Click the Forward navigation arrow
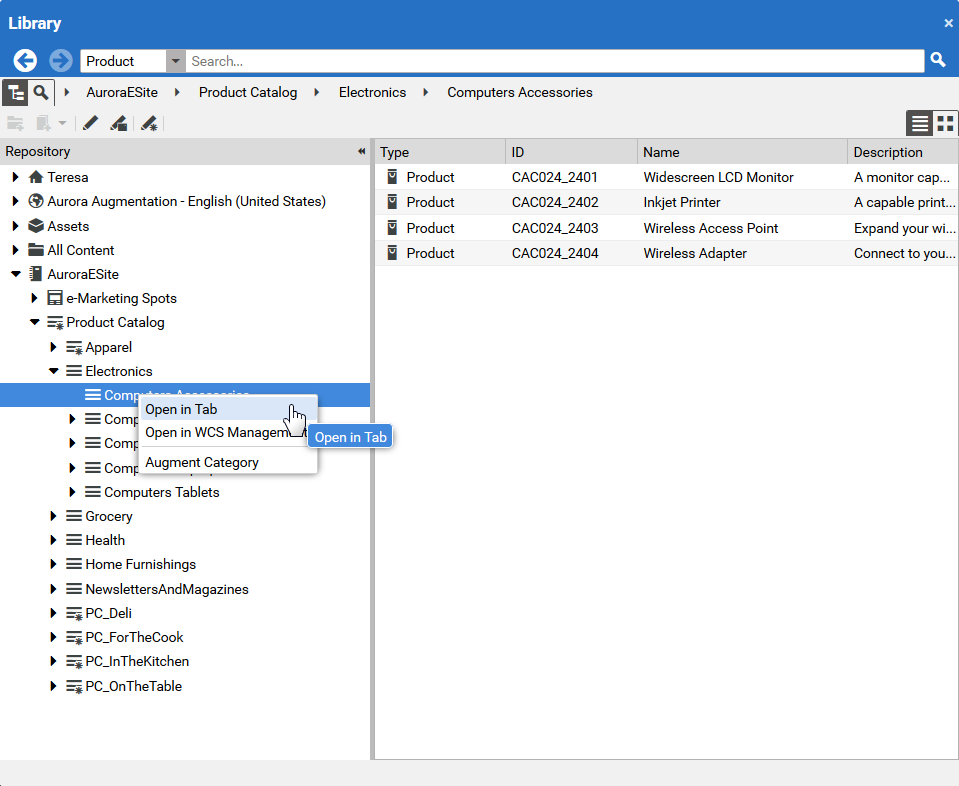The height and width of the screenshot is (786, 959). point(60,61)
